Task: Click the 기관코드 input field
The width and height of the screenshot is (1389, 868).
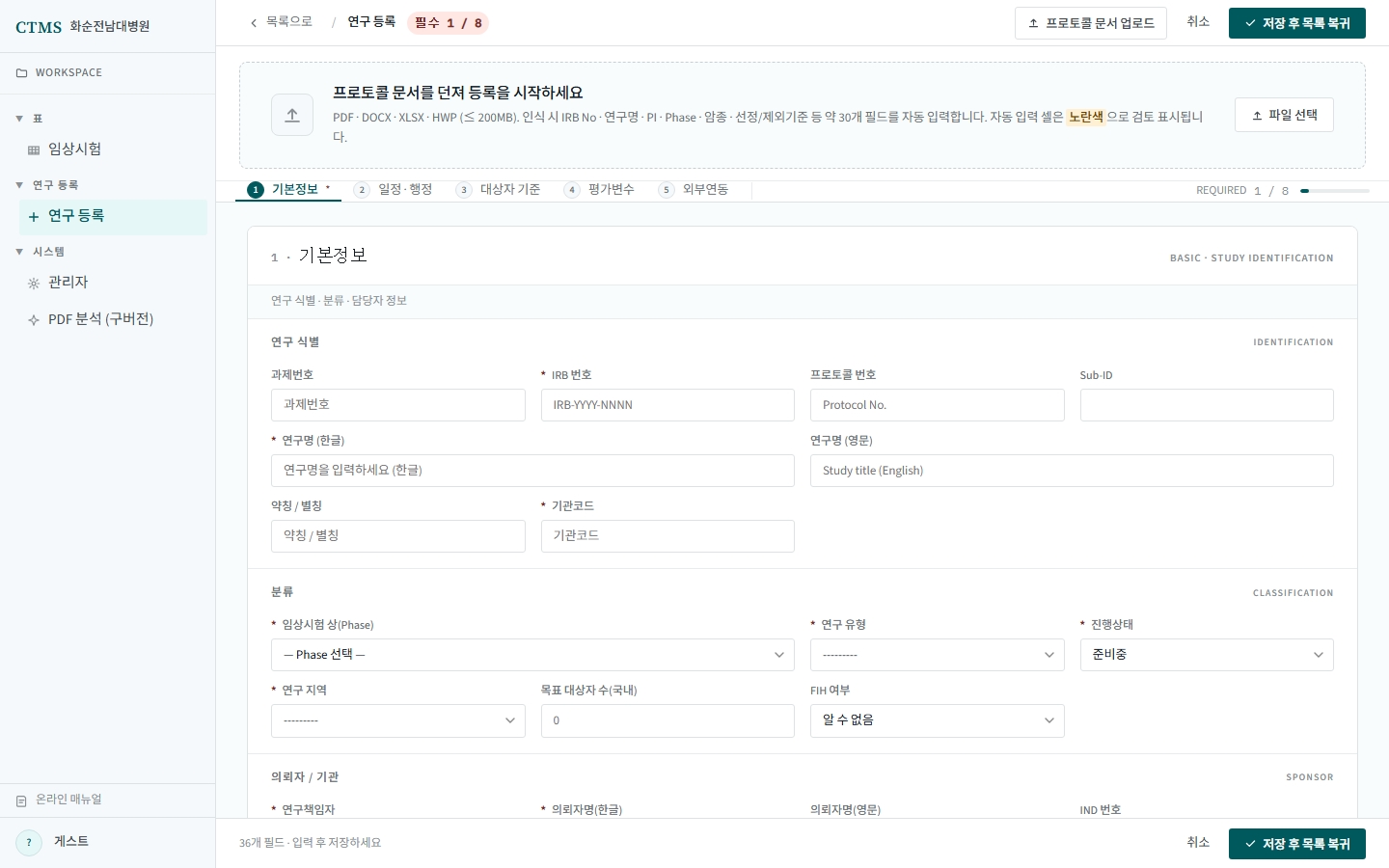Action: coord(667,536)
